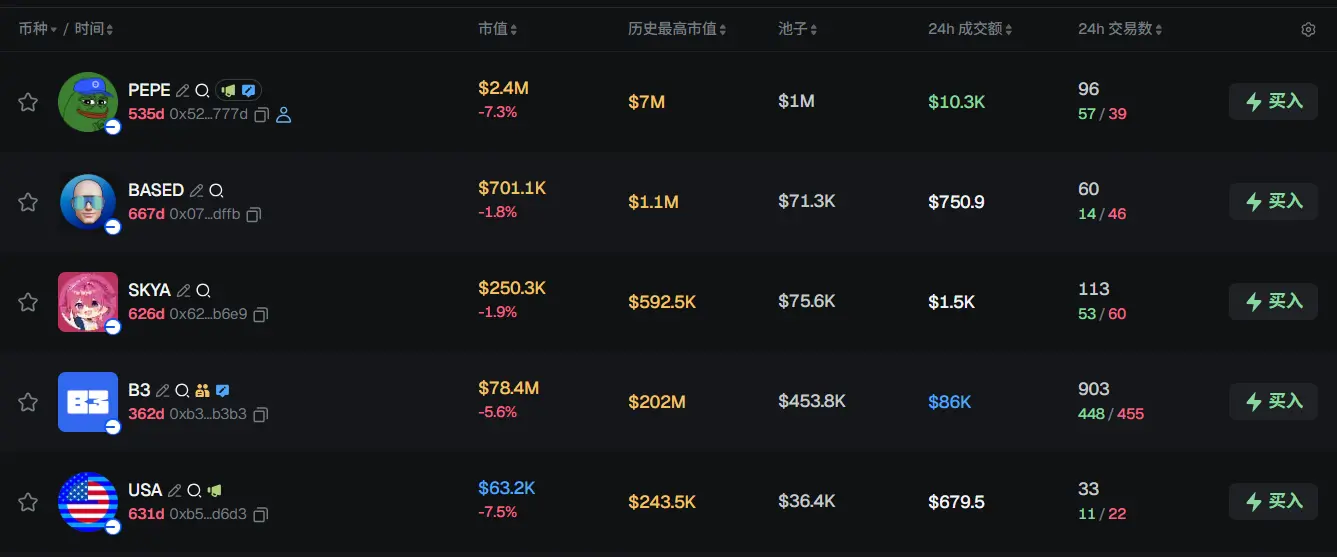Open the SKYA token avatar image
This screenshot has height=557, width=1337.
click(x=88, y=302)
